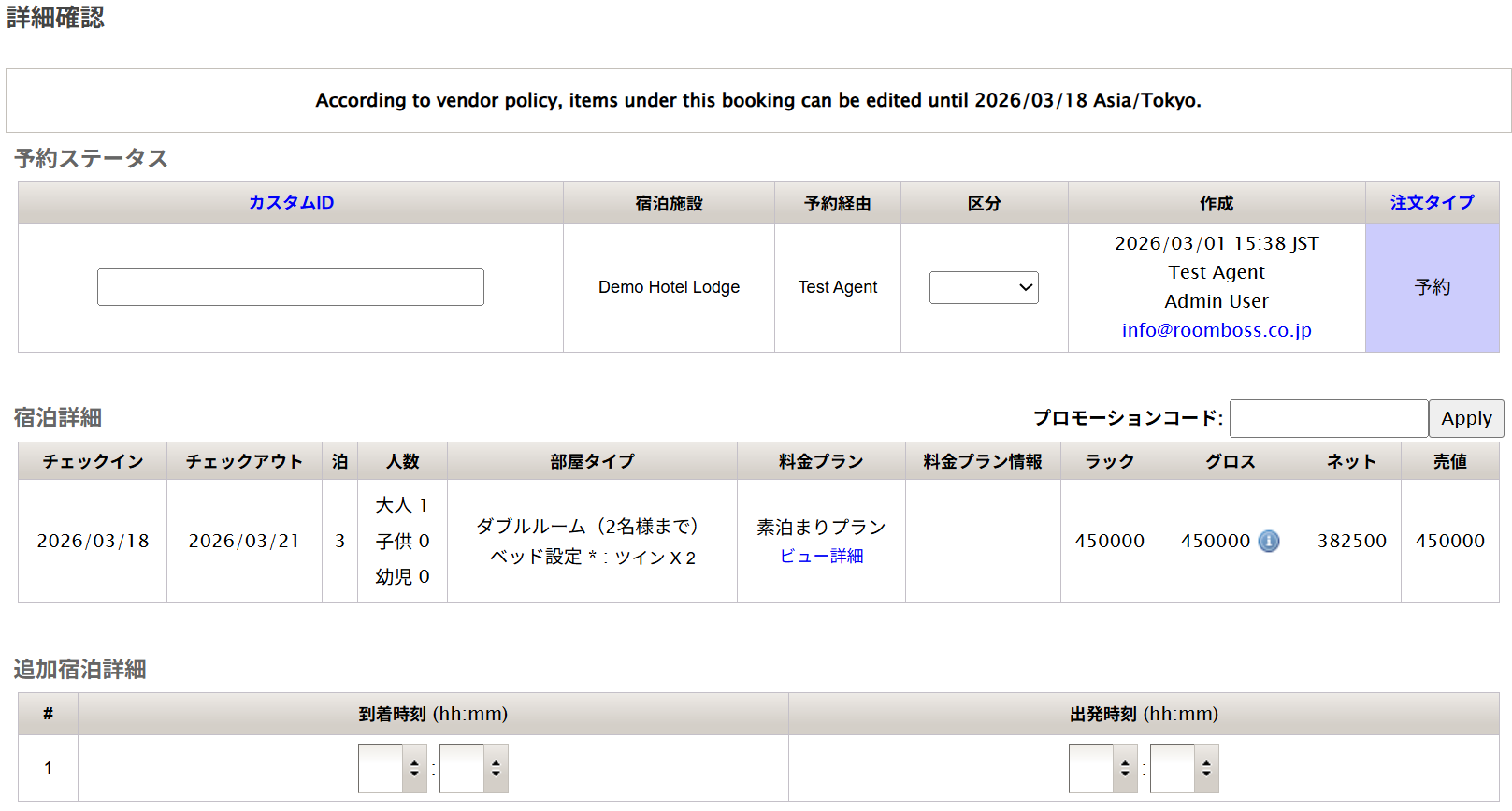Click the arrival time hour field
This screenshot has width=1512, height=811.
point(381,768)
